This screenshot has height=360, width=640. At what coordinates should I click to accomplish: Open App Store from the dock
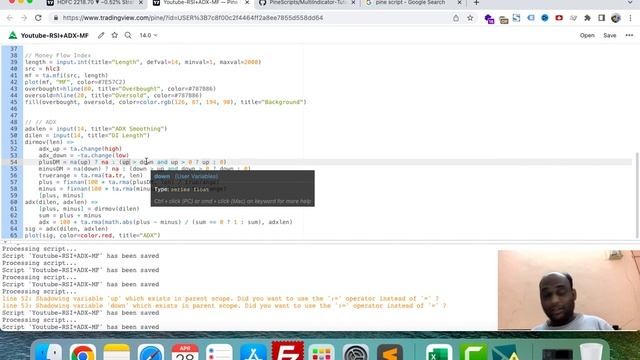[x=253, y=352]
